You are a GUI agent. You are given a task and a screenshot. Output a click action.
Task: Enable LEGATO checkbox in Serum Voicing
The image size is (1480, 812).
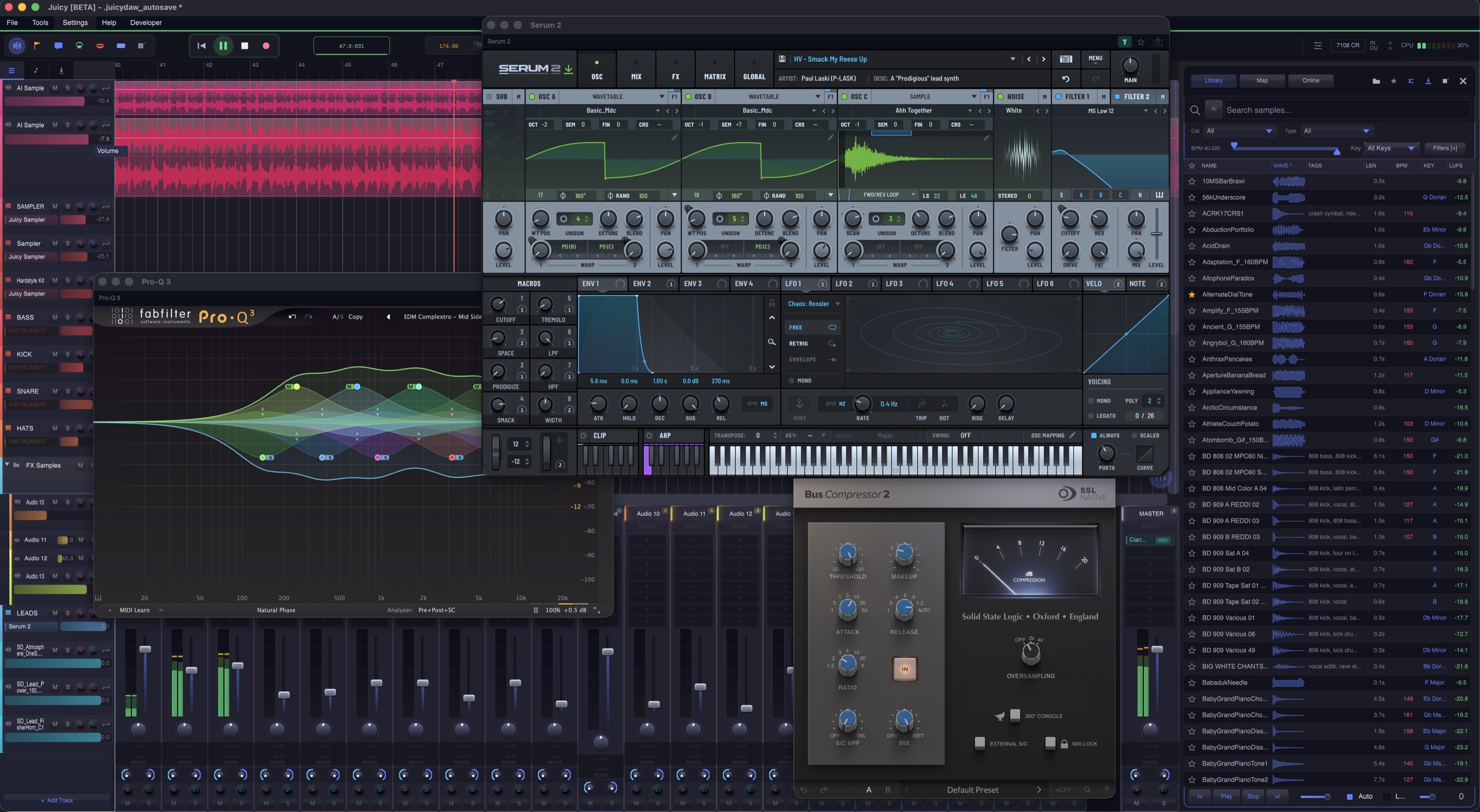point(1091,416)
